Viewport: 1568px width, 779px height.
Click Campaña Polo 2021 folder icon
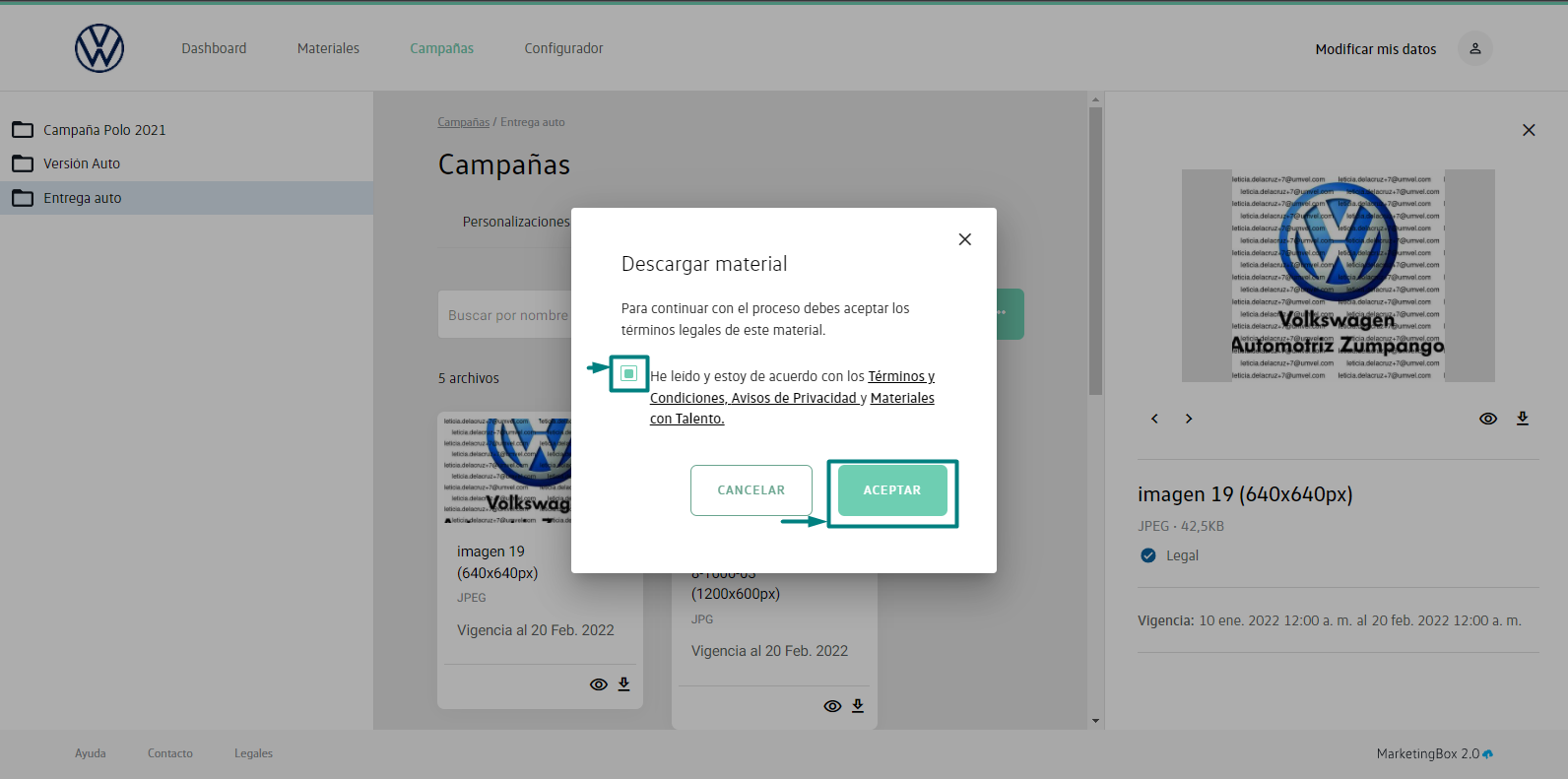tap(23, 130)
